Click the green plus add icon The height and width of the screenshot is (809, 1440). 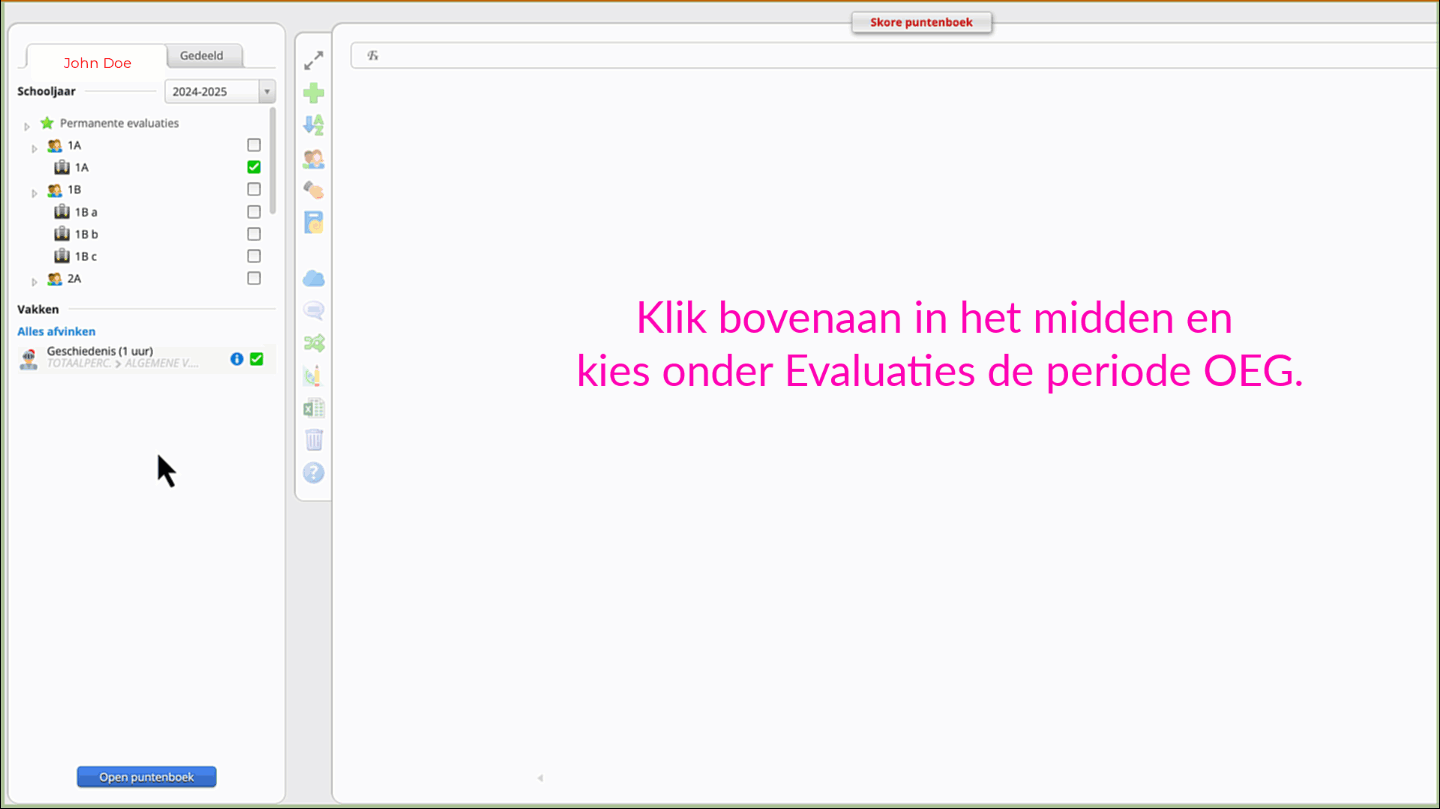click(x=314, y=93)
